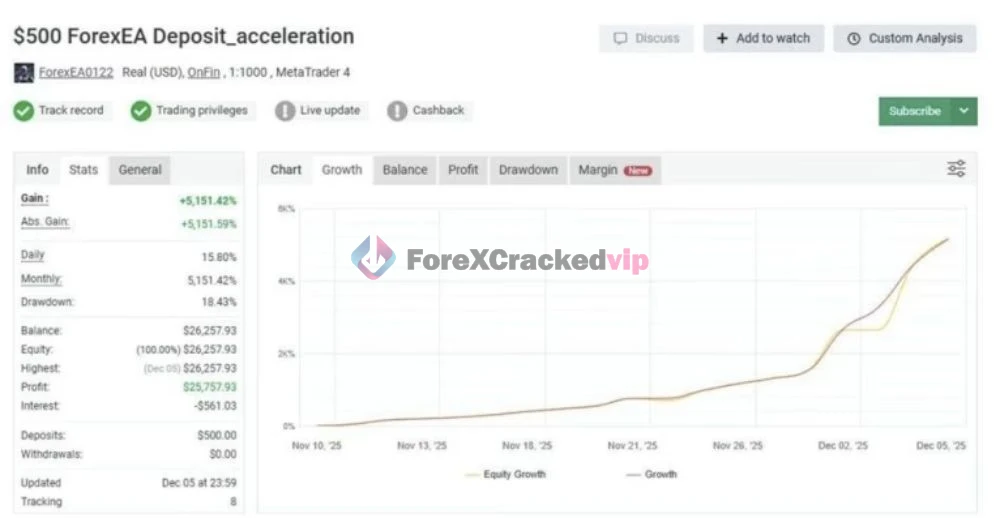Open the OnFin broker link
The height and width of the screenshot is (518, 1000).
click(204, 73)
